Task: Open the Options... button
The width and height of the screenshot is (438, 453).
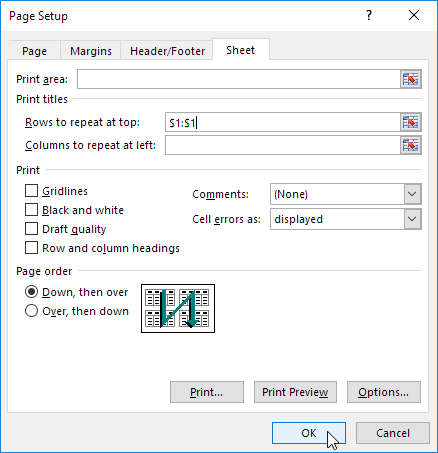Action: pos(384,392)
